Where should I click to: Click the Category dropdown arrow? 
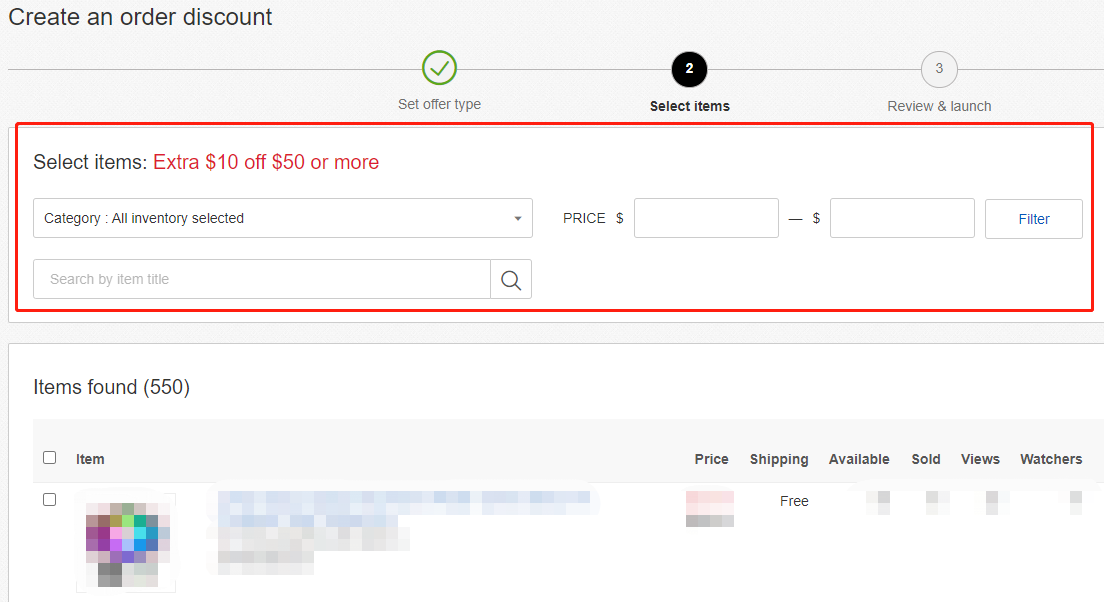[x=518, y=219]
